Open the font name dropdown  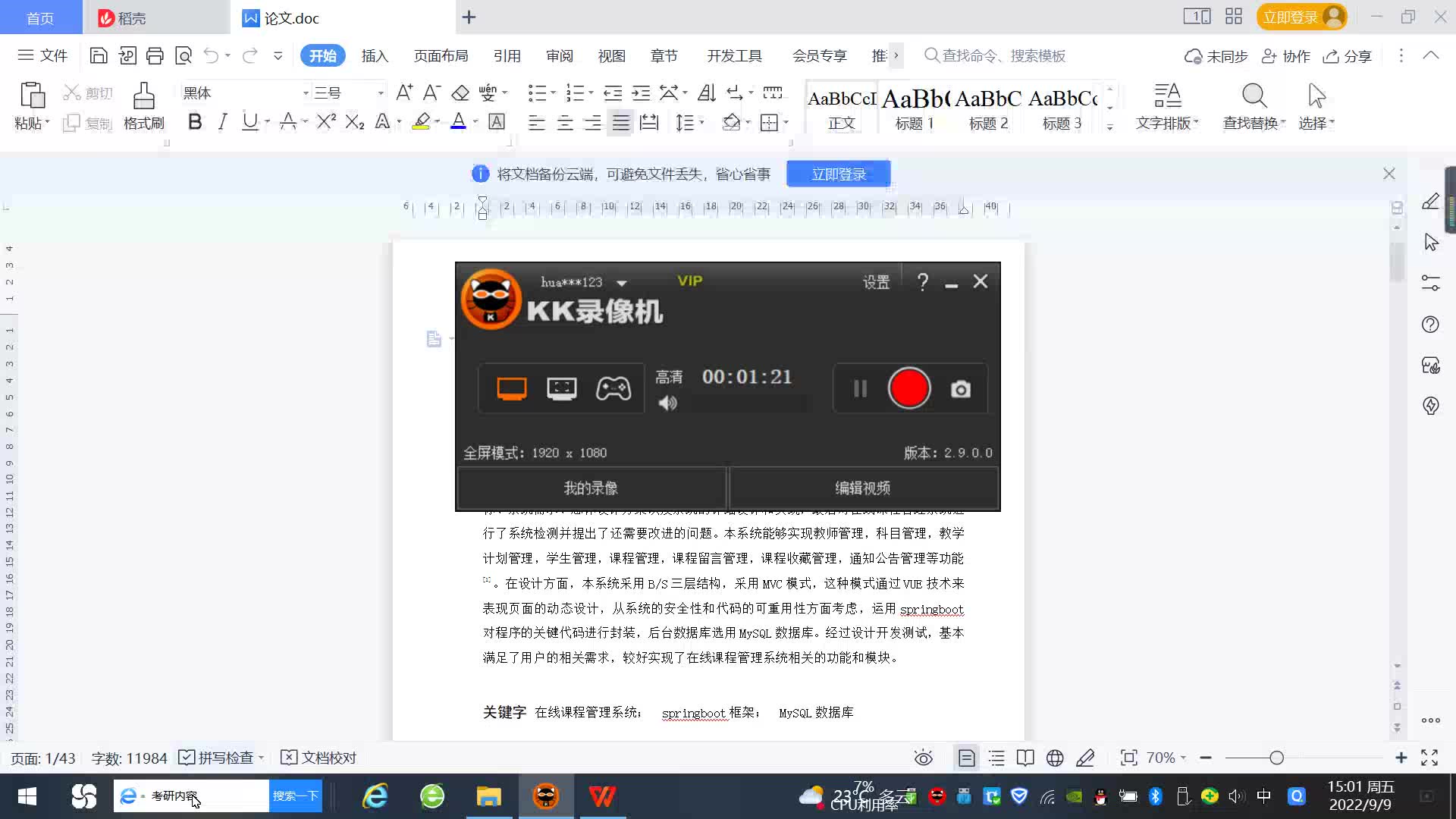click(x=306, y=93)
